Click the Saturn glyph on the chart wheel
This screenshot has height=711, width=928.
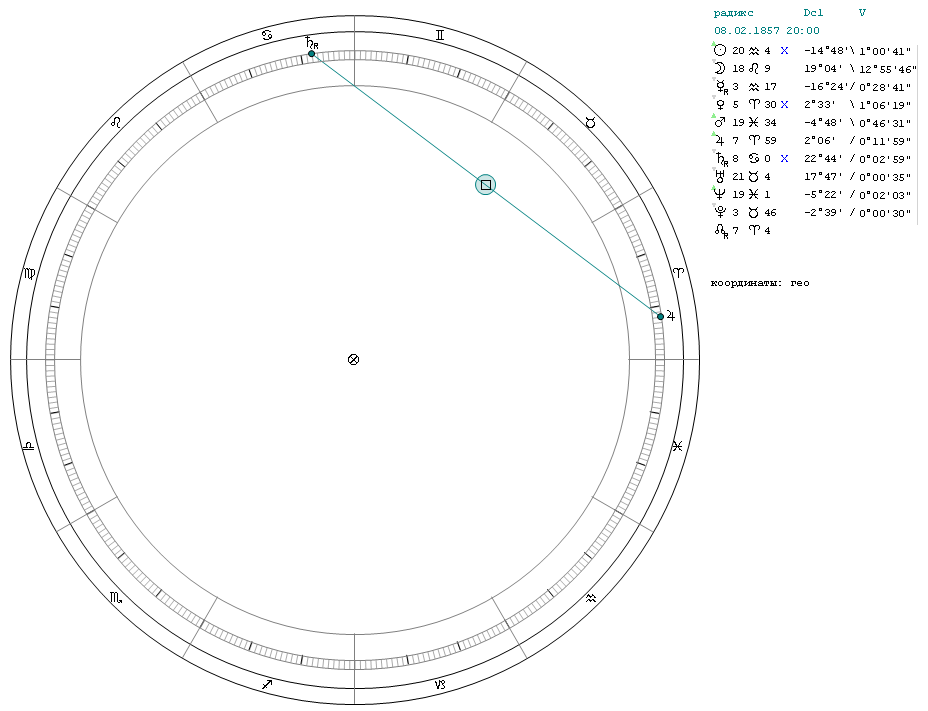pyautogui.click(x=311, y=43)
